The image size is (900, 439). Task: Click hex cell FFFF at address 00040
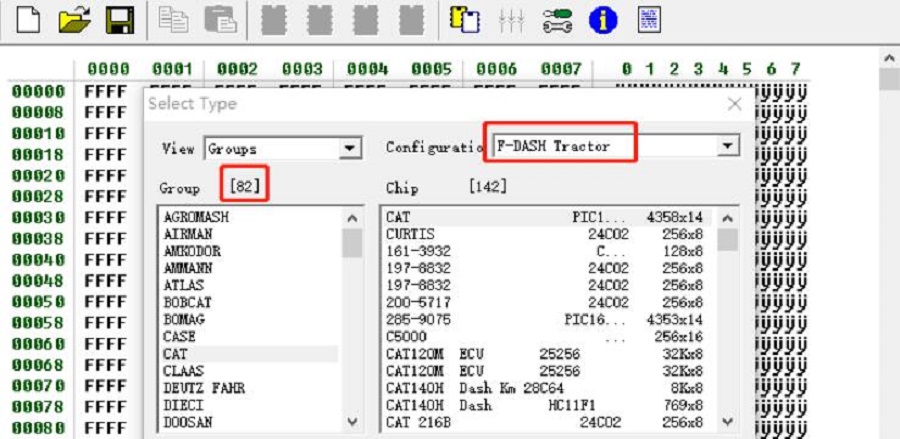click(x=106, y=260)
